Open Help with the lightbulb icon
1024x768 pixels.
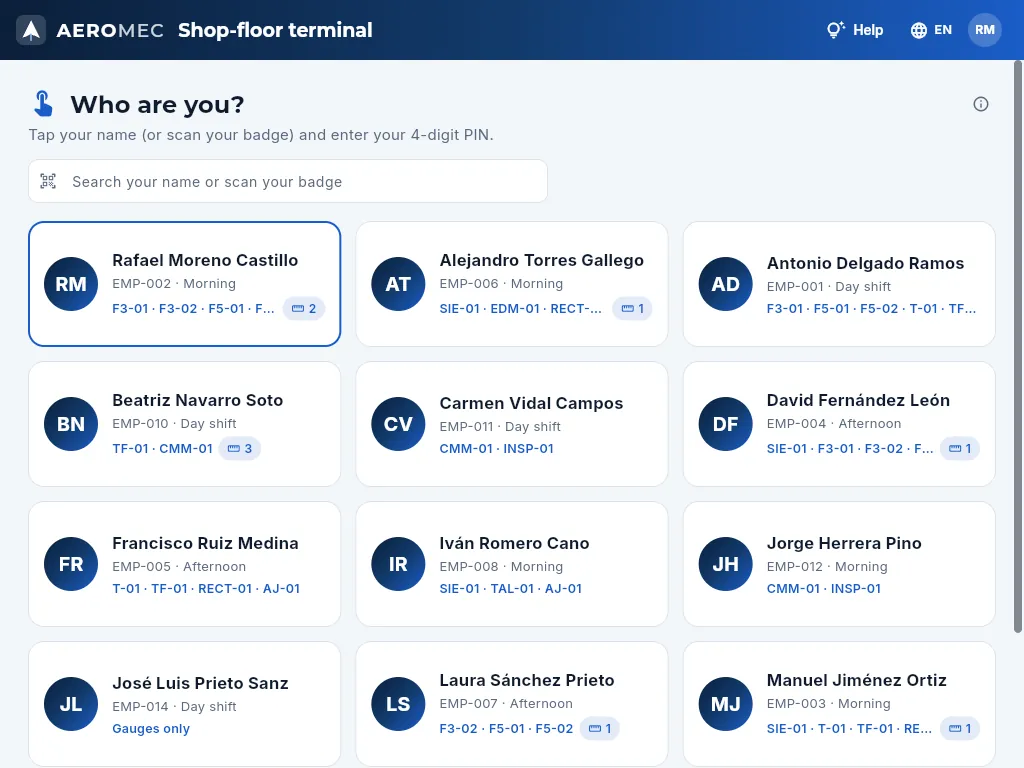point(855,30)
